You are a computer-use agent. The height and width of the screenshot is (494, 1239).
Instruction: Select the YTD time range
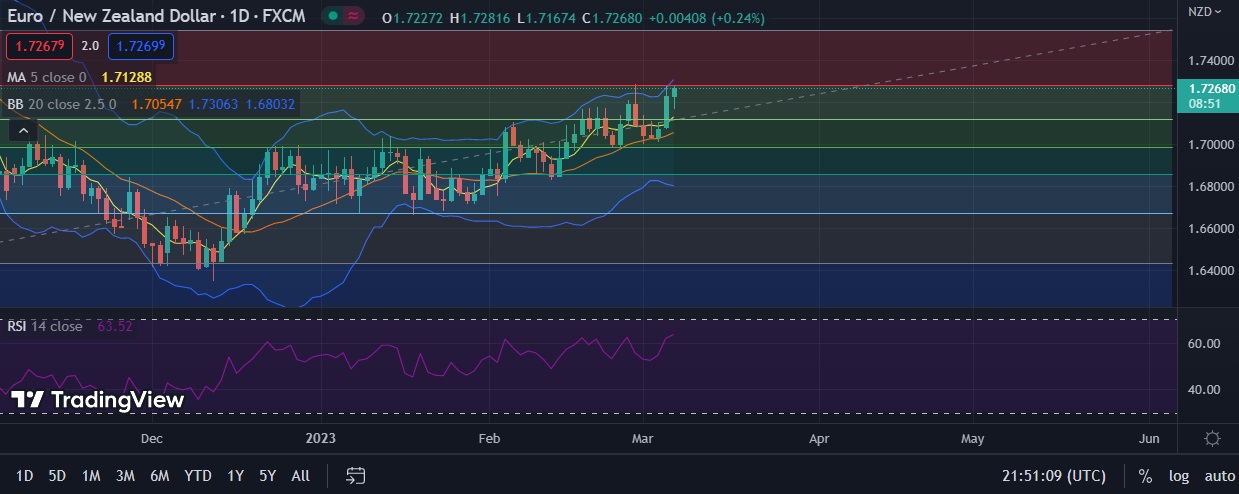tap(198, 476)
